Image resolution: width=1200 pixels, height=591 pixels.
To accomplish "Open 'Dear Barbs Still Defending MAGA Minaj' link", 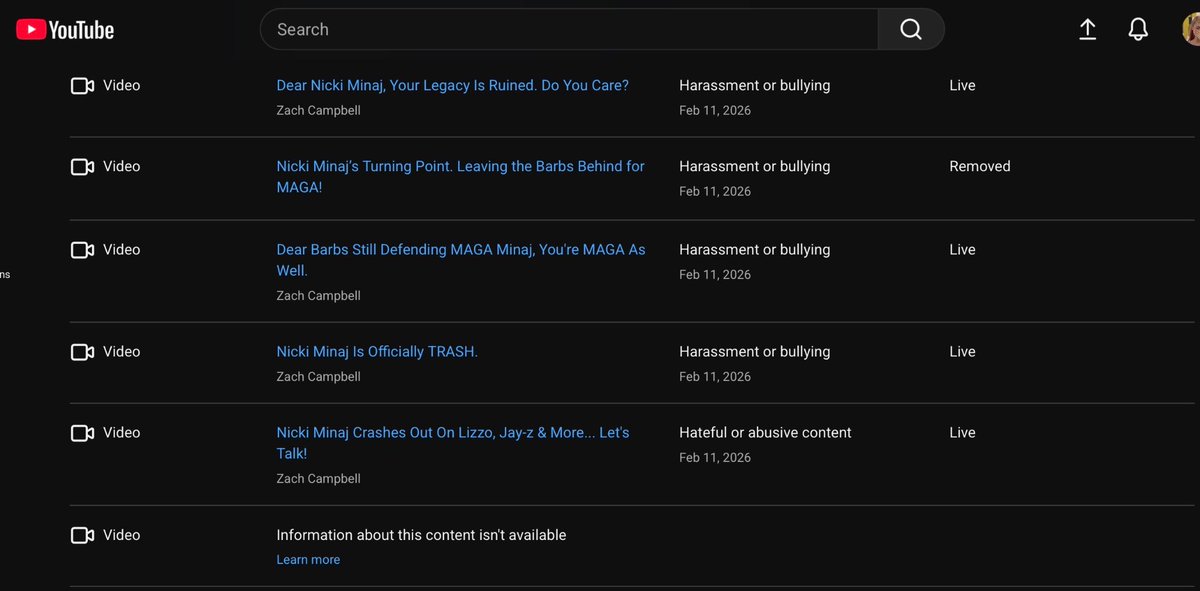I will (x=460, y=249).
